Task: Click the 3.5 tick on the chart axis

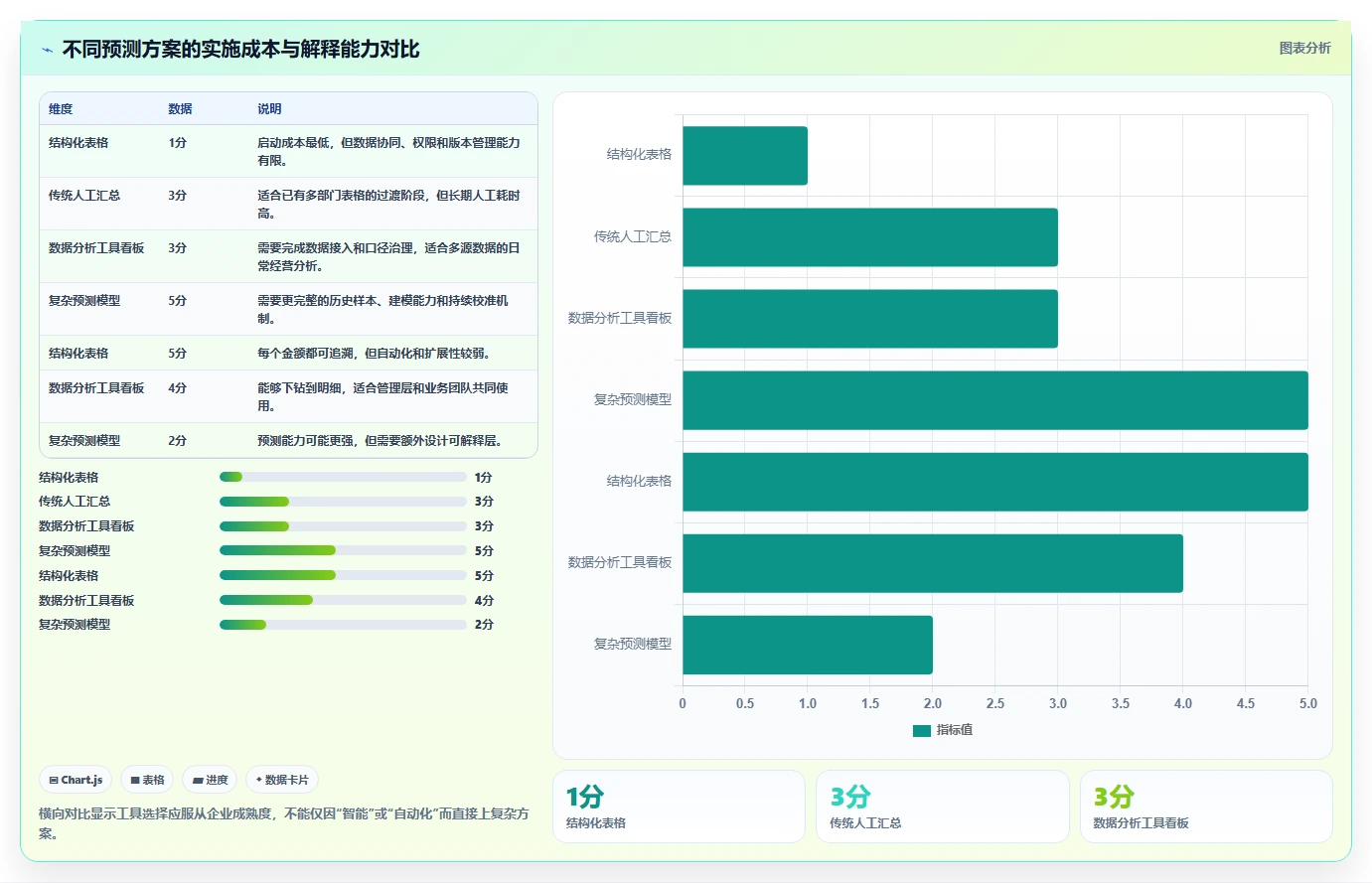Action: pyautogui.click(x=1121, y=703)
